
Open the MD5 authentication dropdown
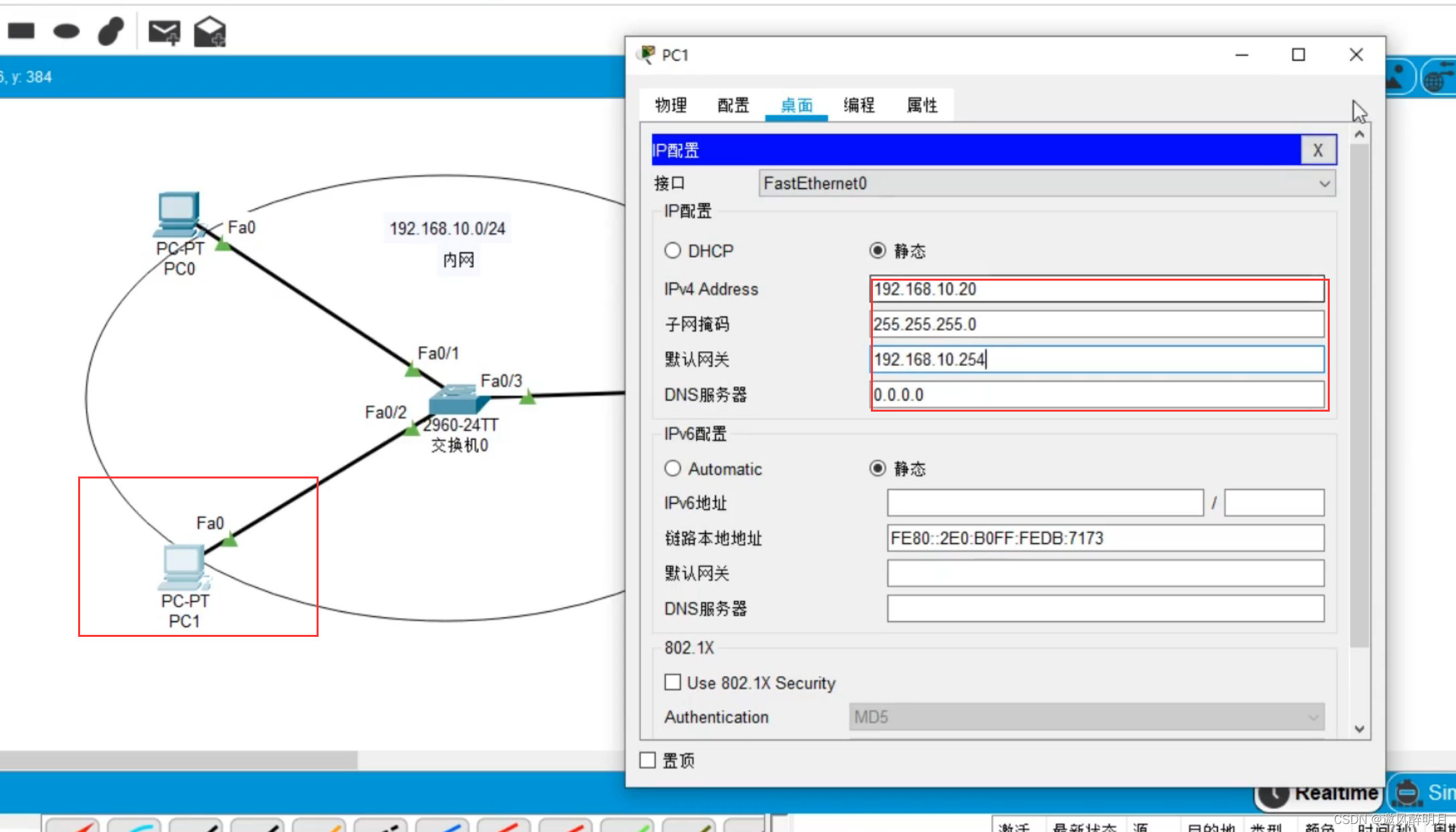click(x=1086, y=717)
